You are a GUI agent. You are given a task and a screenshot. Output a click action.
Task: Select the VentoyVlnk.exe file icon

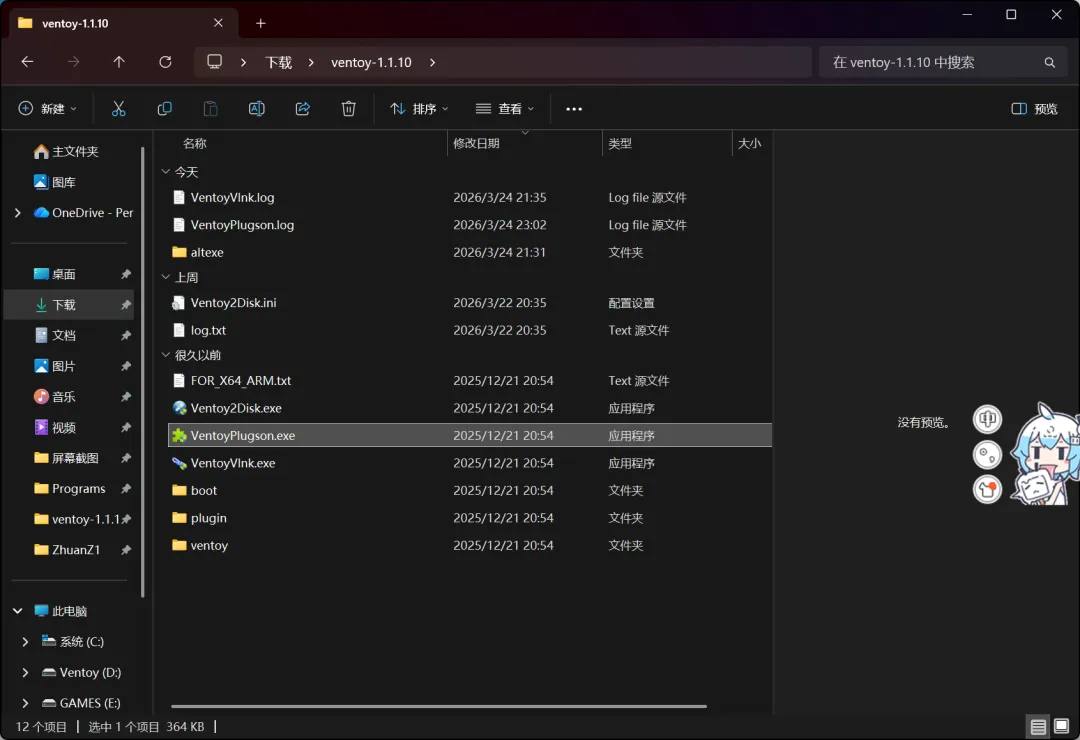pyautogui.click(x=179, y=463)
